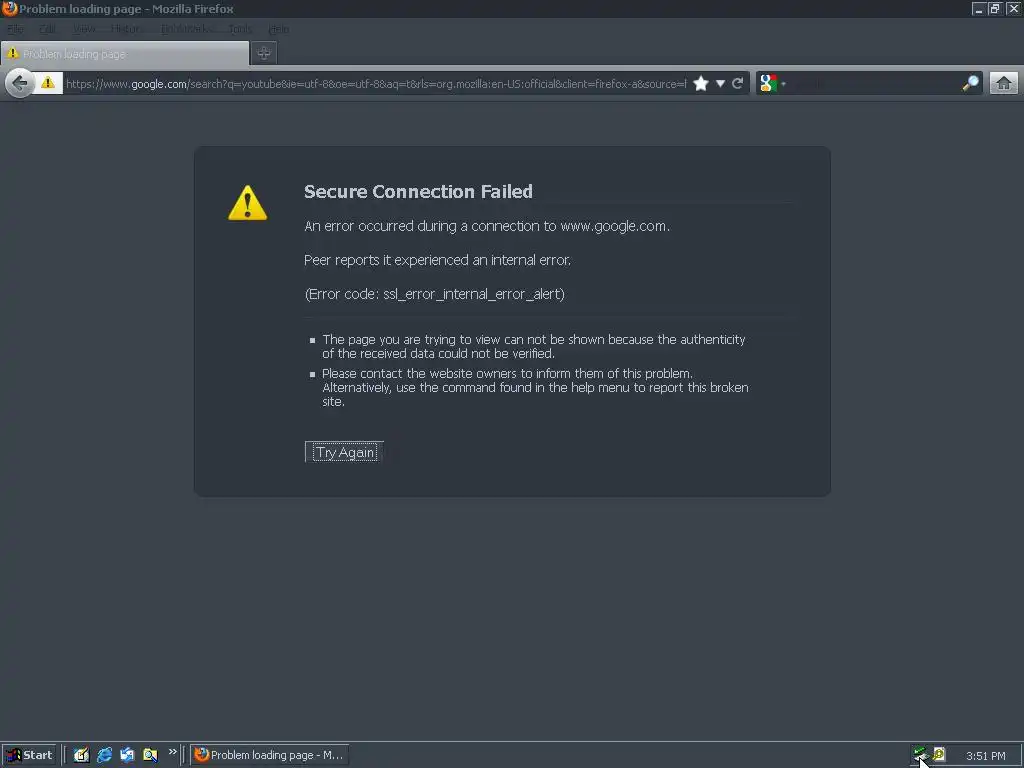The image size is (1024, 768).
Task: Launch Internet Explorer from quick launch
Action: coord(104,755)
